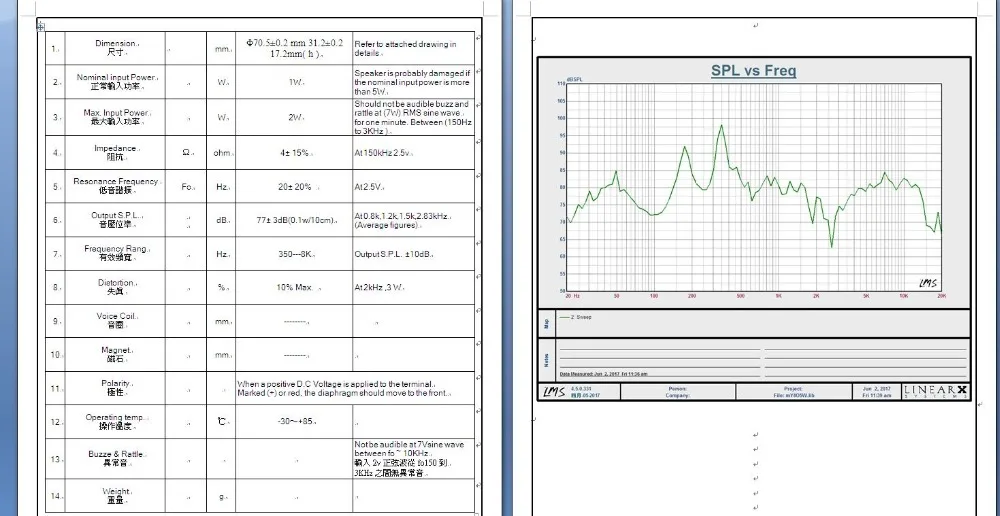Click the 'At 2.5V' condition cell
Screen dimensions: 1000x516
tap(413, 186)
